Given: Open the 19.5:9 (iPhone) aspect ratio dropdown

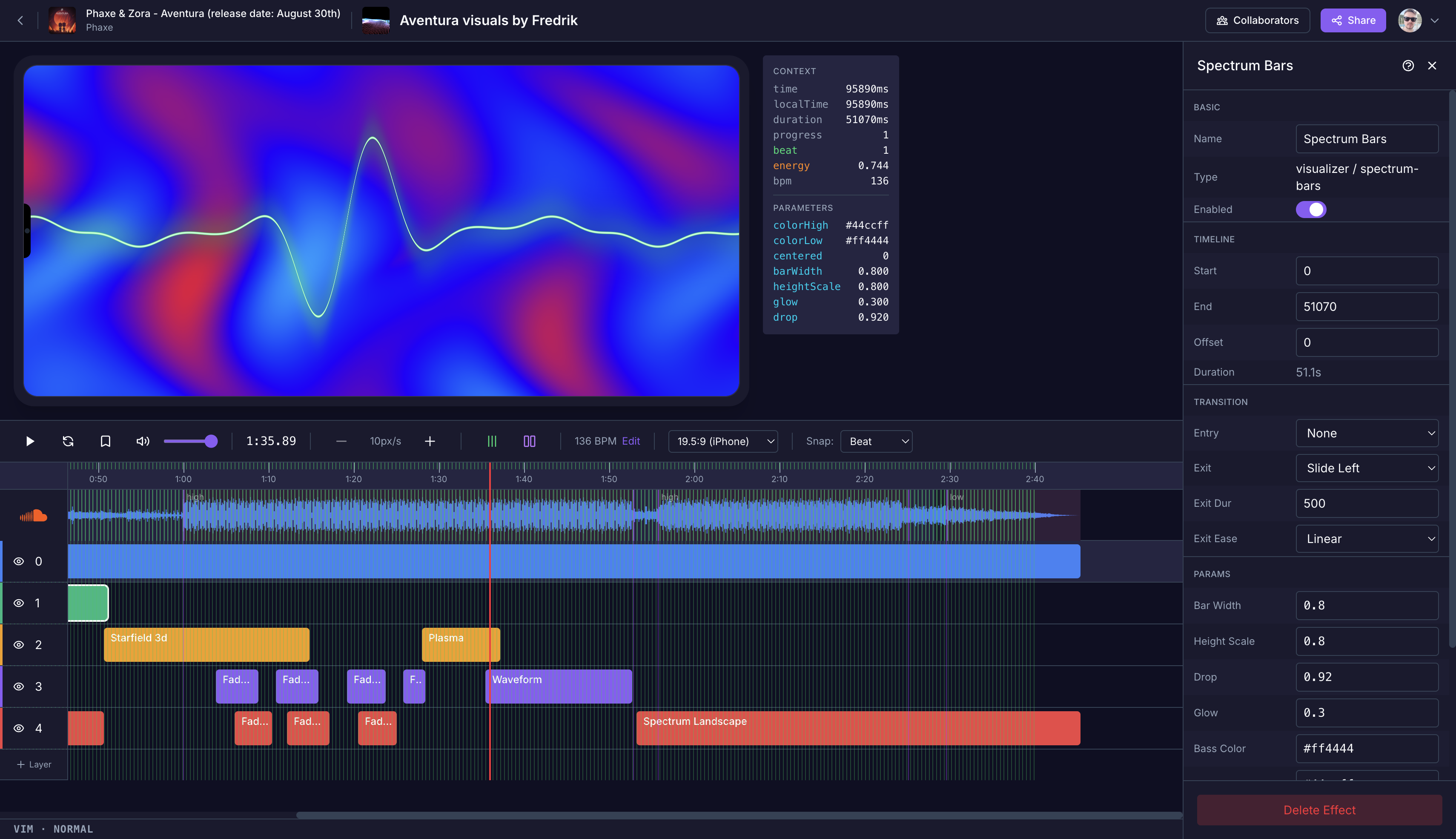Looking at the screenshot, I should [x=723, y=441].
